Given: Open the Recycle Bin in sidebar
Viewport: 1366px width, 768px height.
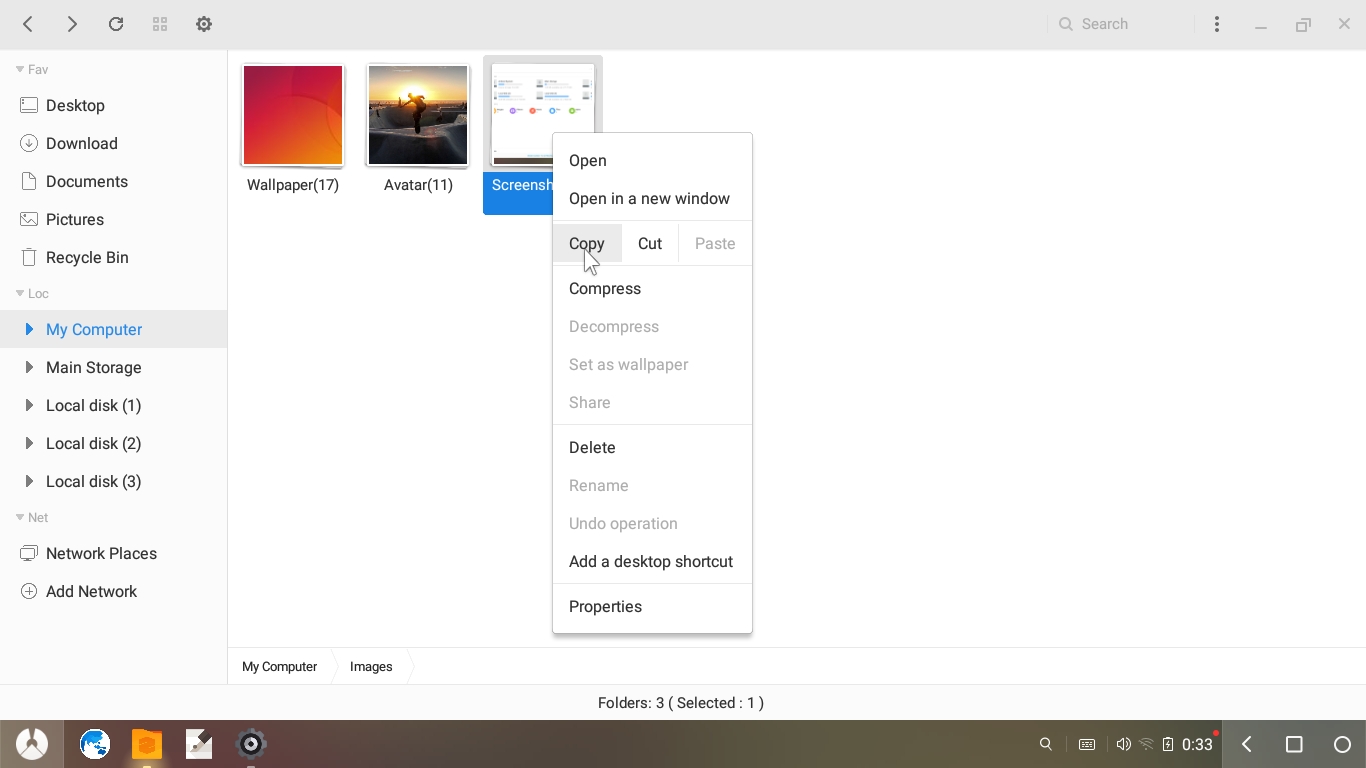Looking at the screenshot, I should pos(87,257).
